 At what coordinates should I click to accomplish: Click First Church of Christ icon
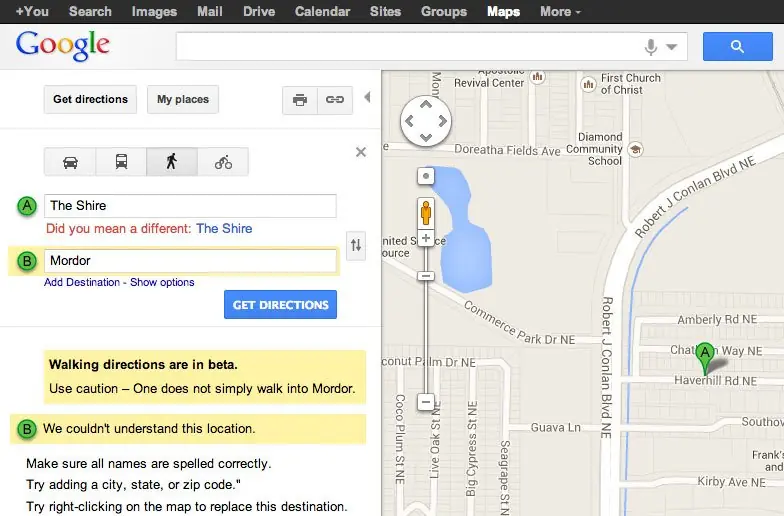[x=588, y=84]
